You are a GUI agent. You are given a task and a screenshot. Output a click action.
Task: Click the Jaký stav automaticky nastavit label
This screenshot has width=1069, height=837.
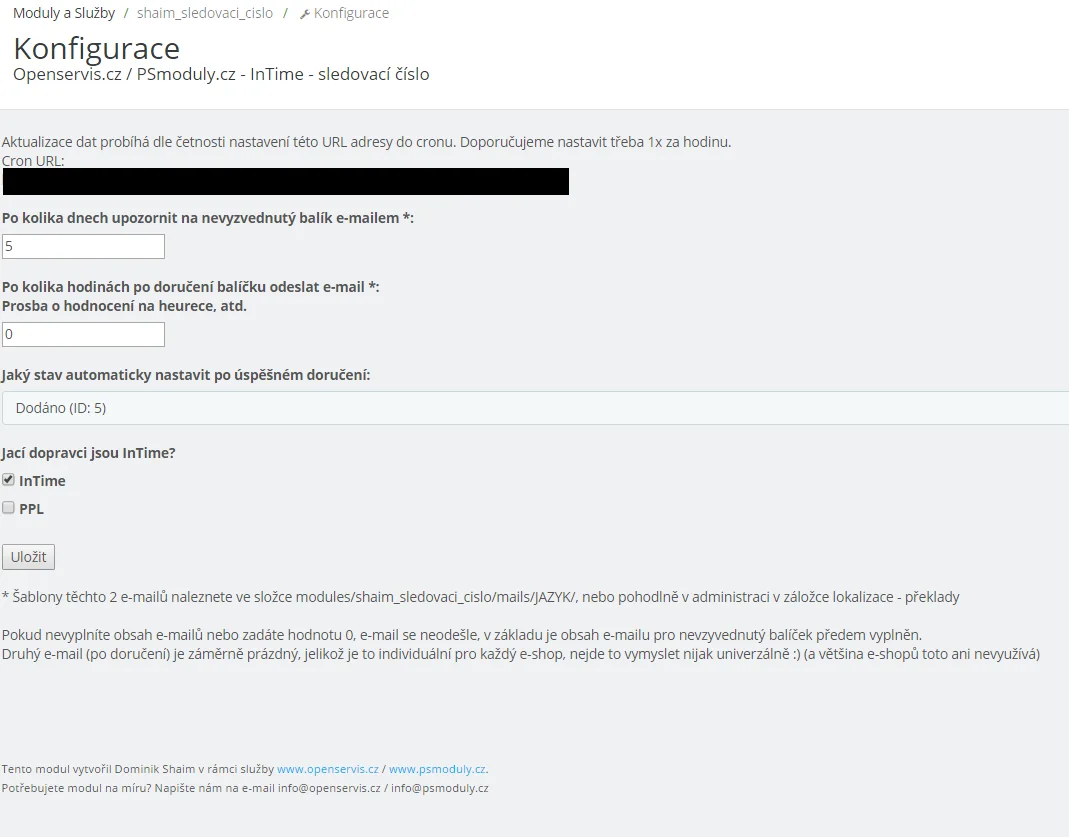coord(186,375)
